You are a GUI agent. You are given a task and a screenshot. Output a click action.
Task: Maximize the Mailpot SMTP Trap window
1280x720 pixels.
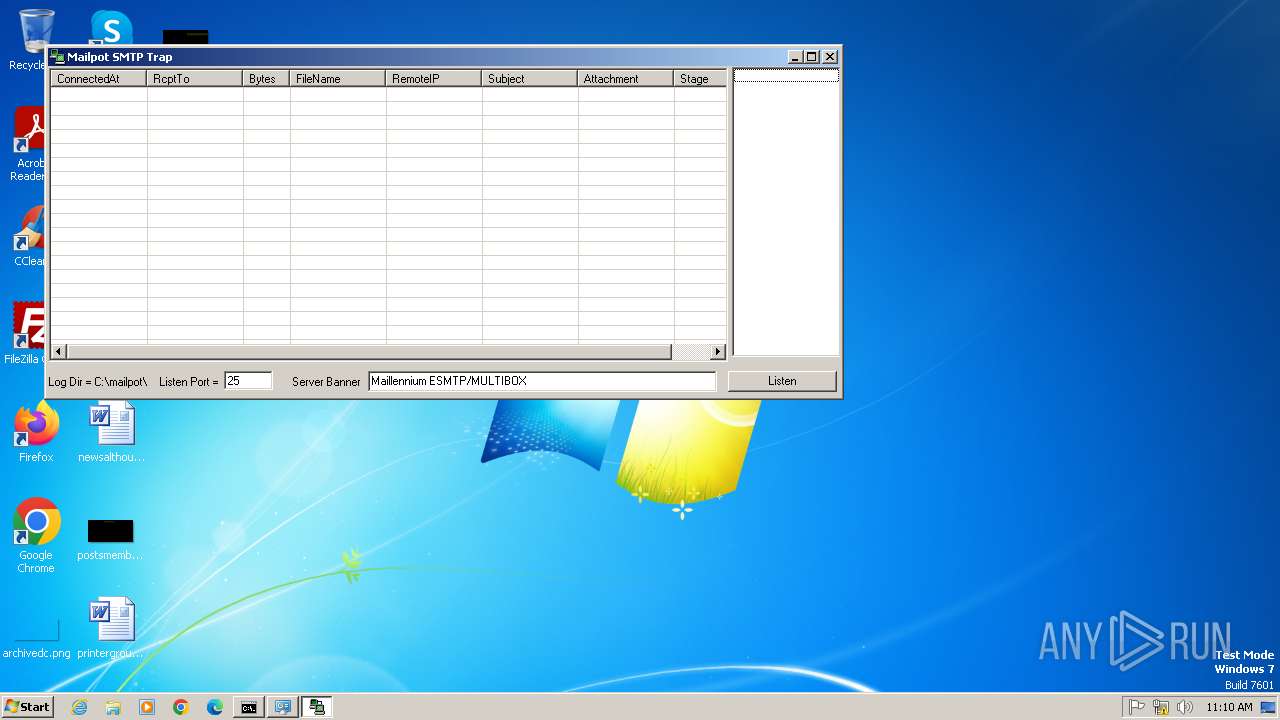812,57
